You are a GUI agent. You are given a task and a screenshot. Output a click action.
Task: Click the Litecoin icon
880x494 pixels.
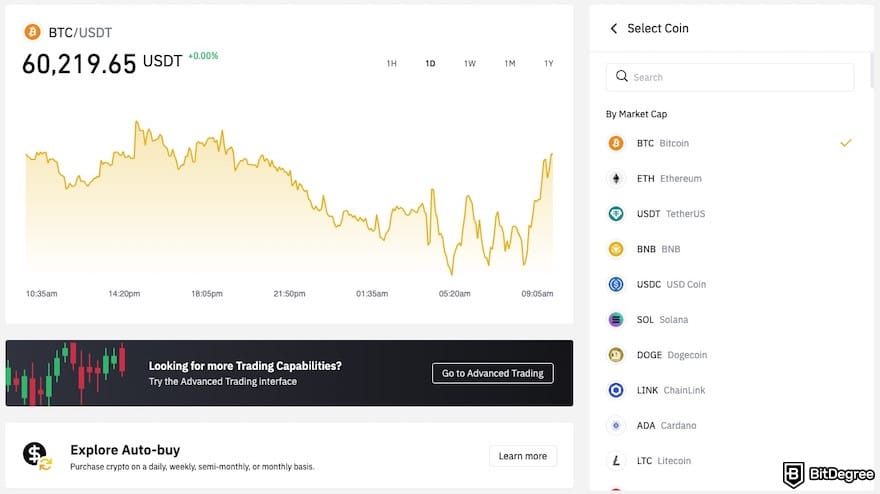pyautogui.click(x=616, y=461)
